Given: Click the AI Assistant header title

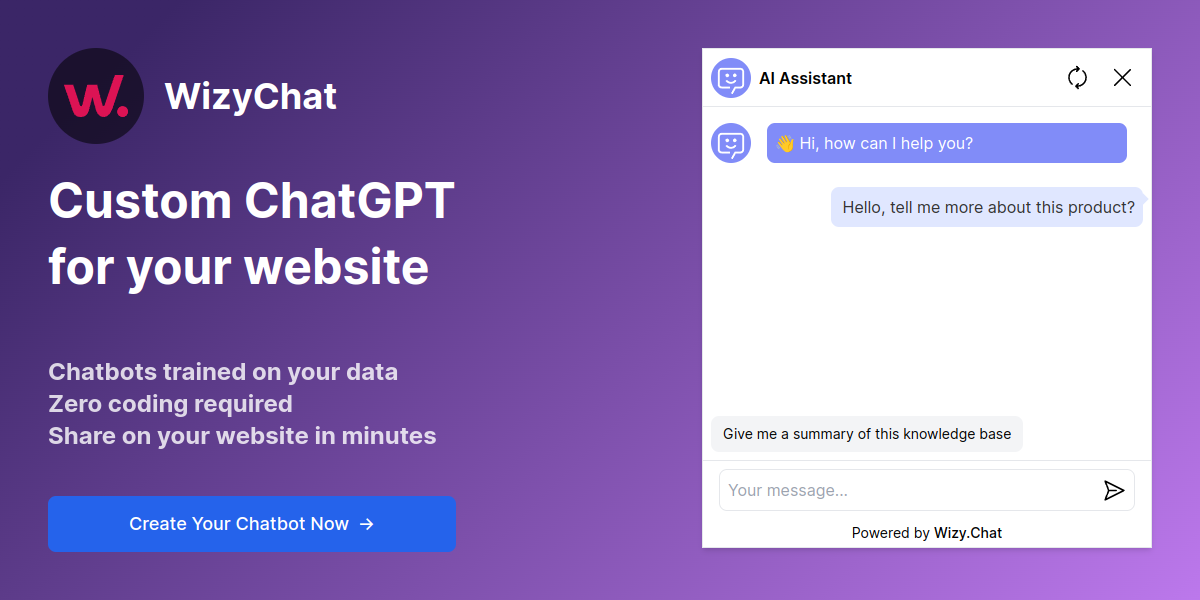Looking at the screenshot, I should tap(805, 78).
